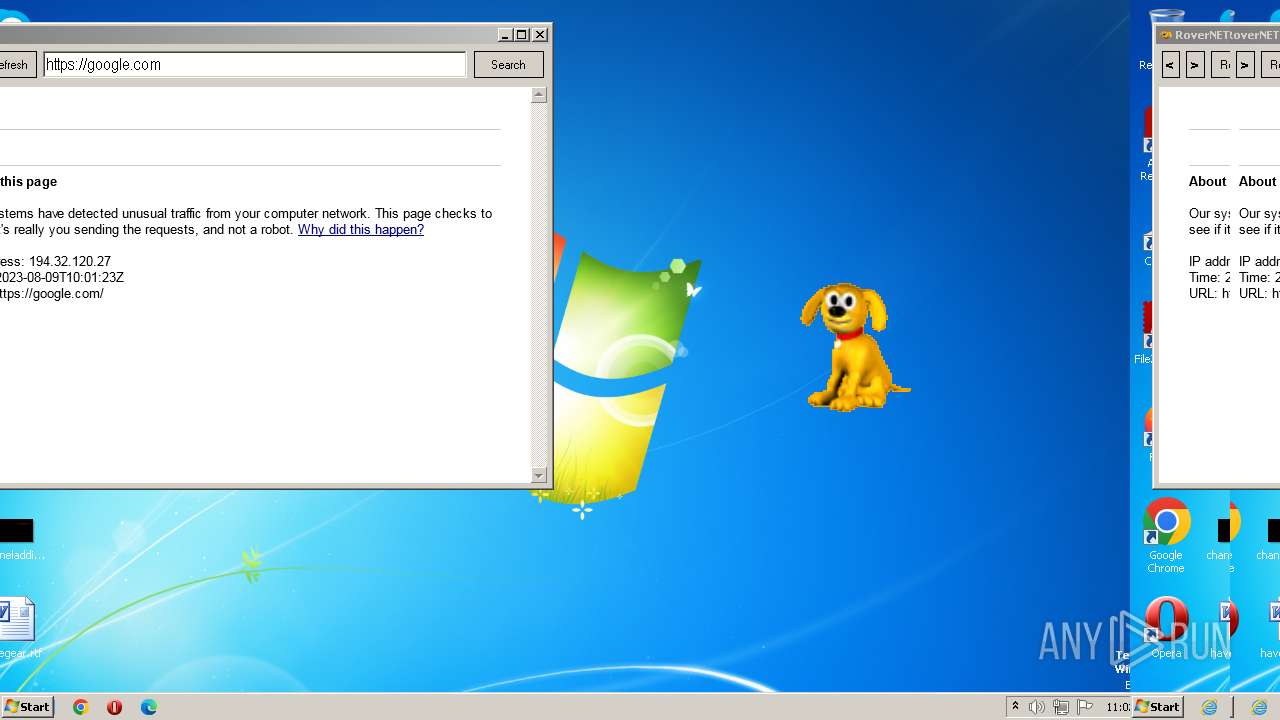The image size is (1280, 720).
Task: Click the partially visible Refresh button
Action: click(18, 64)
